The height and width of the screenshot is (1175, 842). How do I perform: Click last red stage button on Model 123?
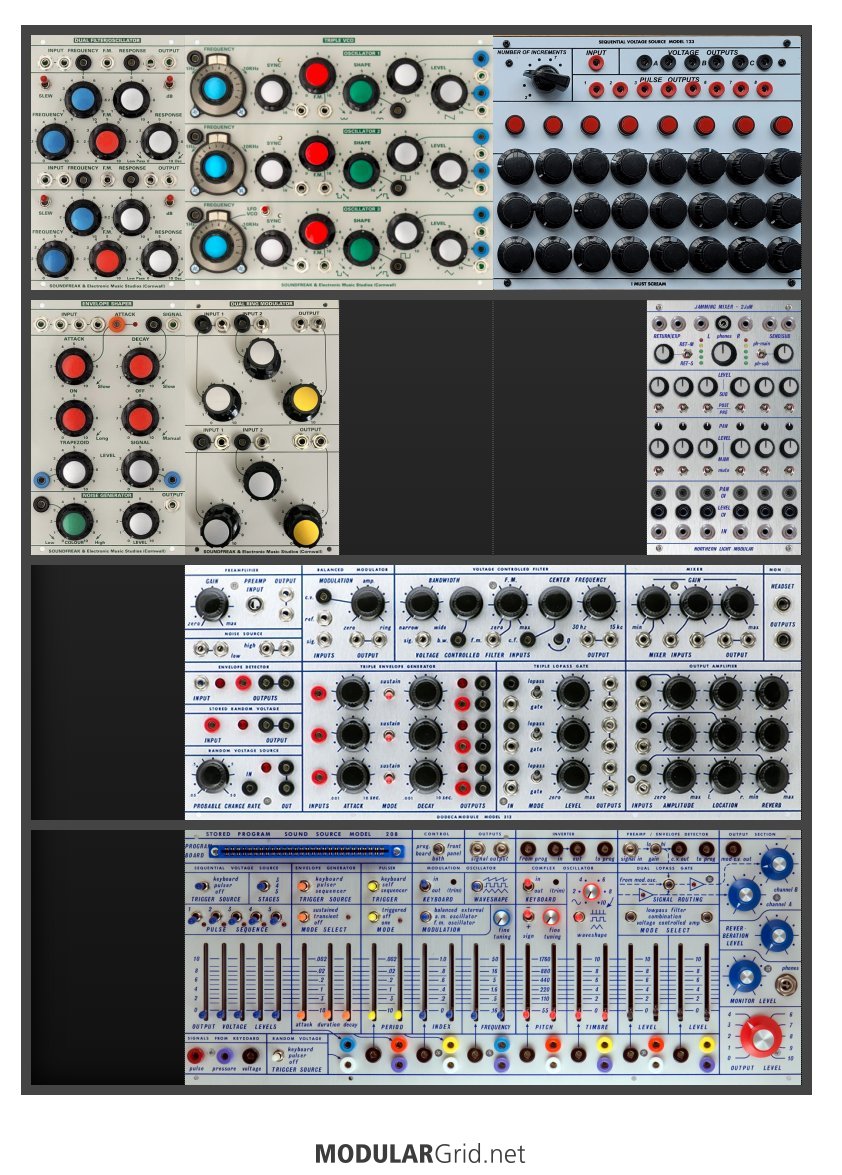coord(781,124)
